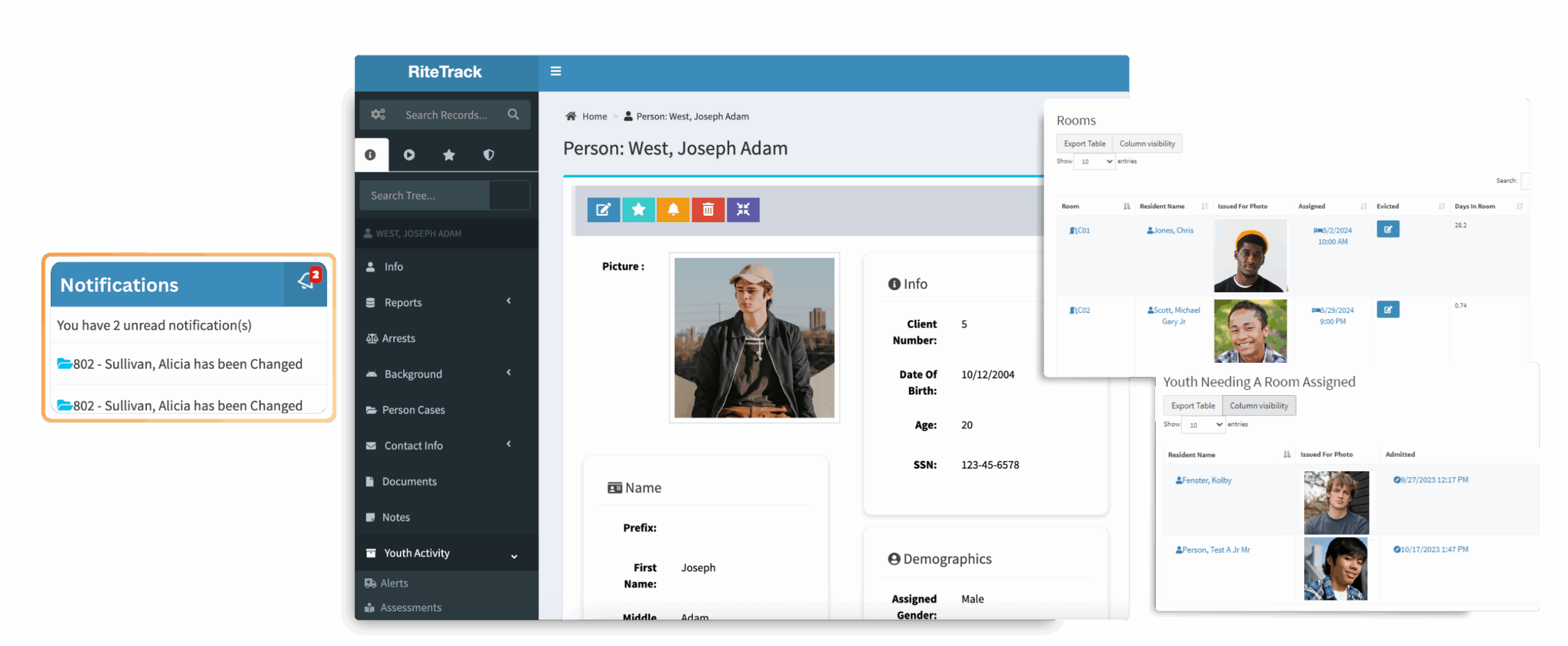Edit eviction for room C01
The height and width of the screenshot is (646, 1568).
point(1387,229)
